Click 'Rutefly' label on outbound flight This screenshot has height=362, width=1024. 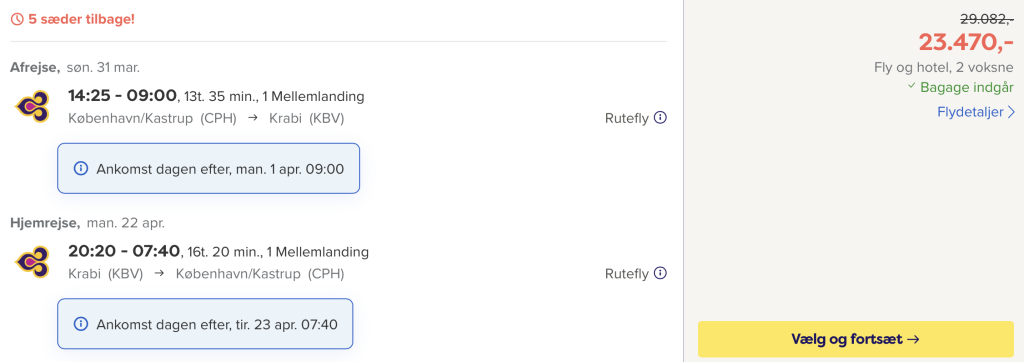[x=627, y=118]
